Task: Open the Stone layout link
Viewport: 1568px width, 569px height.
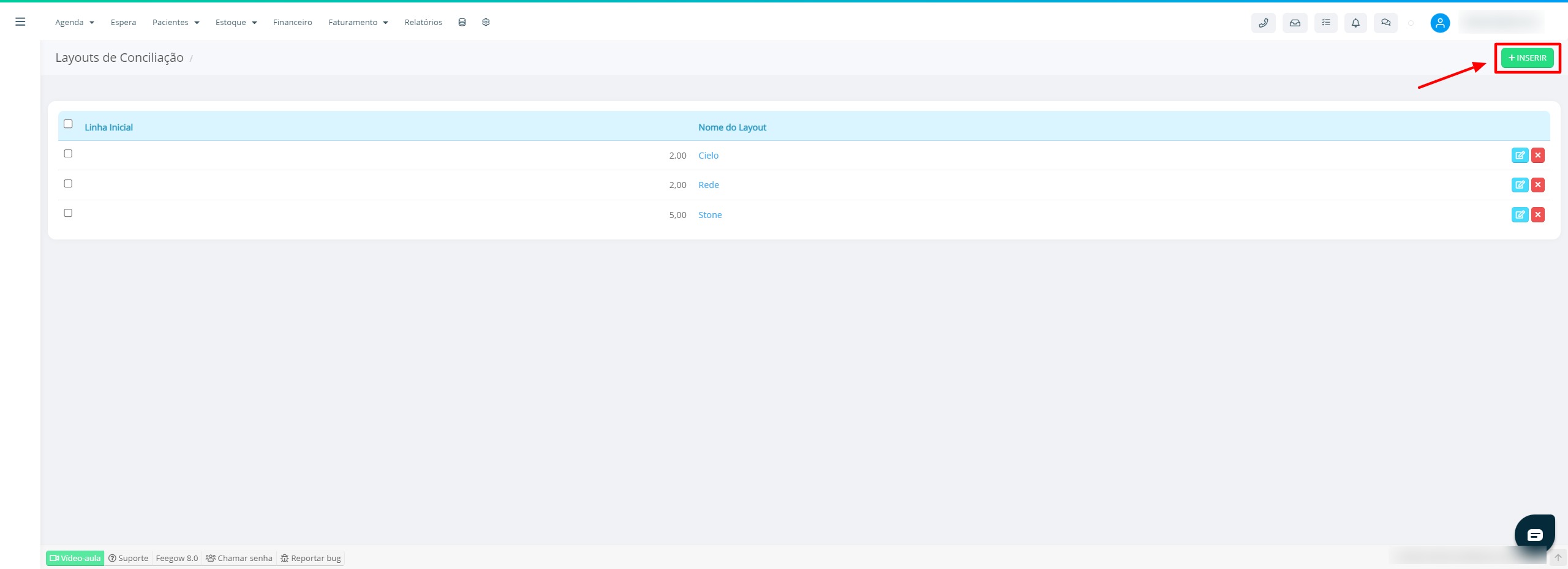Action: (x=710, y=215)
